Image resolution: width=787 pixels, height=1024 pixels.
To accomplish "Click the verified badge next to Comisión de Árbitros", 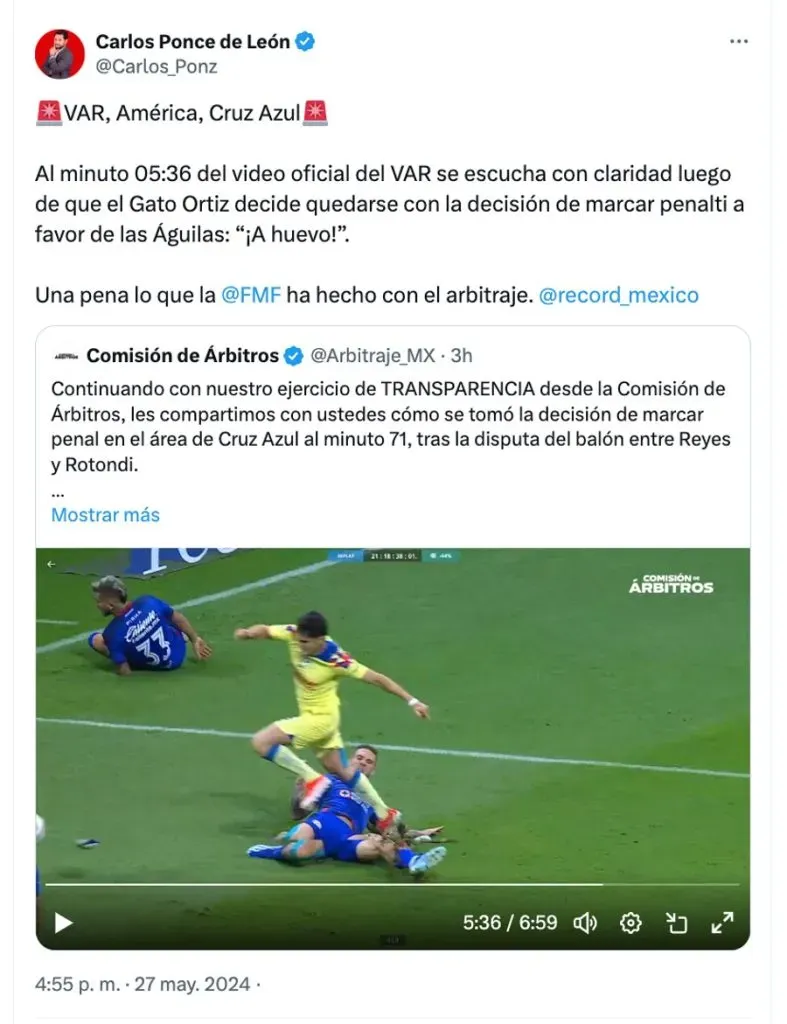I will [294, 356].
